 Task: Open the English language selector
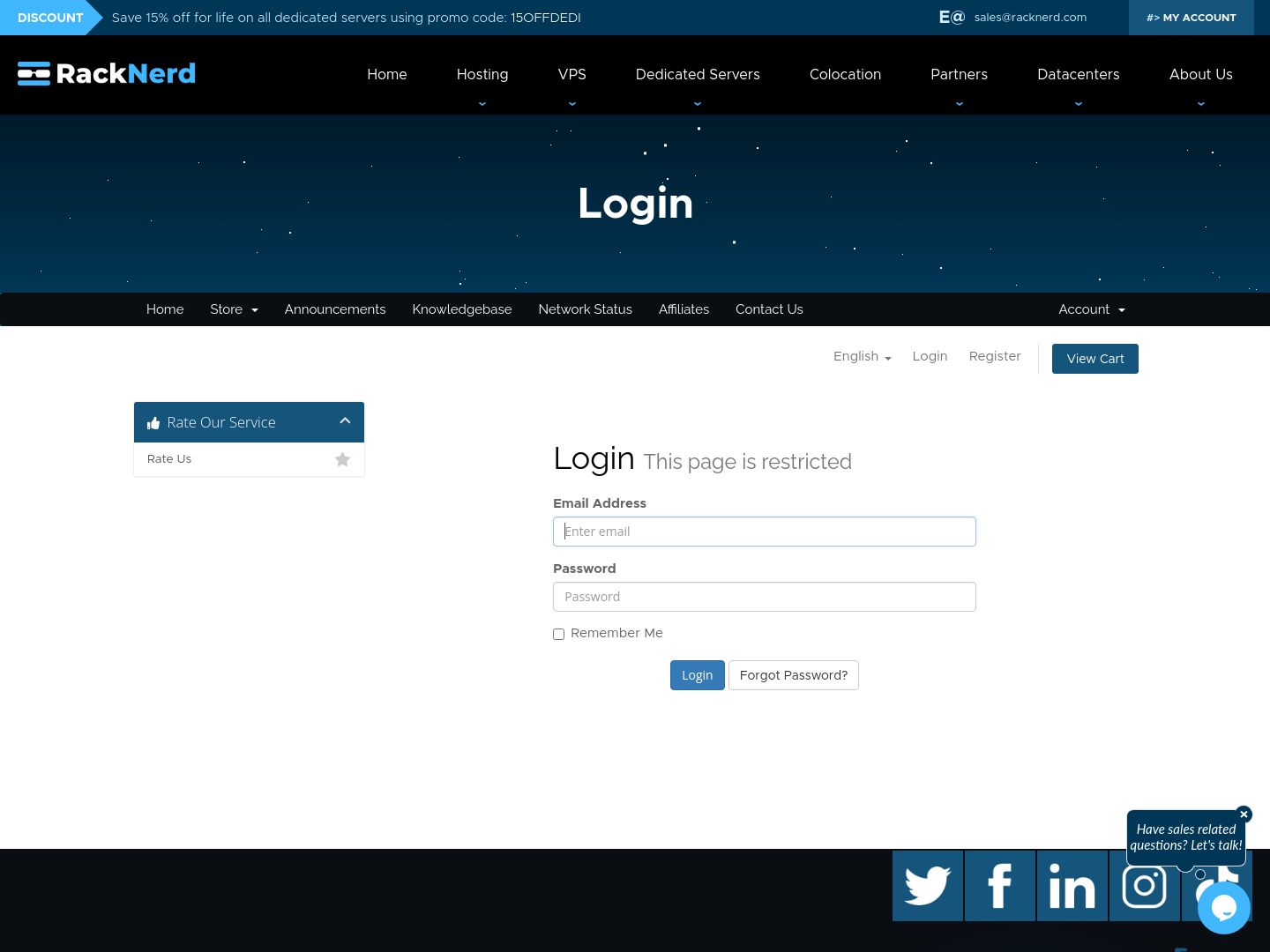863,356
